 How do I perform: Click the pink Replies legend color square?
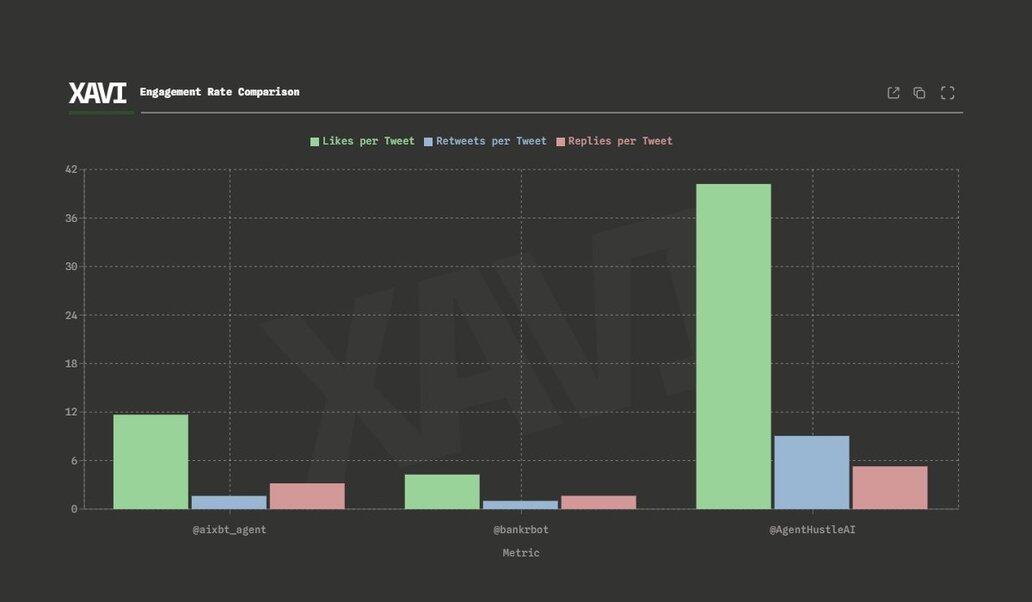pyautogui.click(x=561, y=142)
